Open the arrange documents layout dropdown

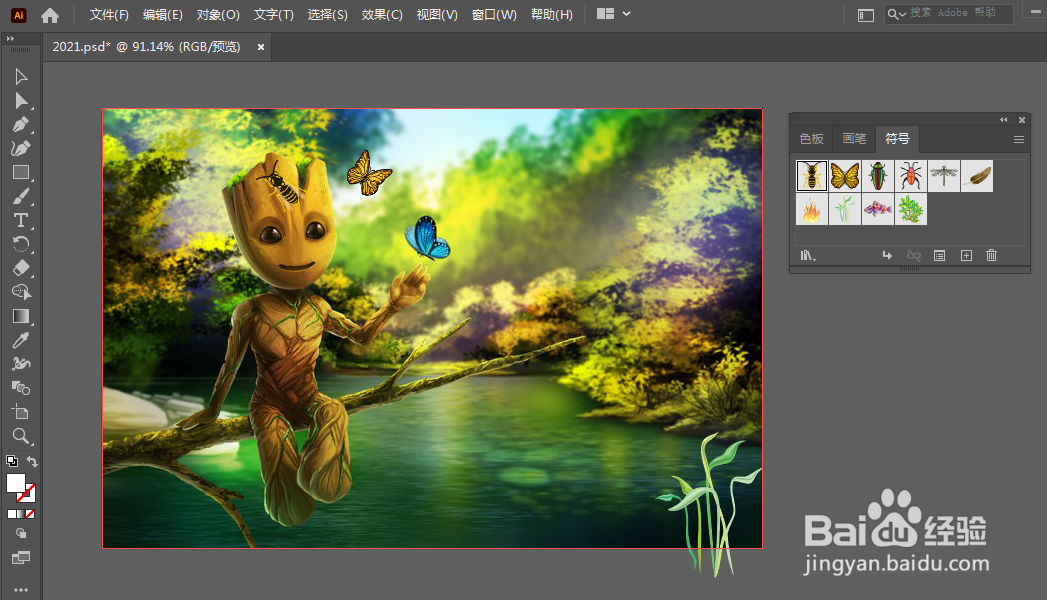click(x=614, y=14)
